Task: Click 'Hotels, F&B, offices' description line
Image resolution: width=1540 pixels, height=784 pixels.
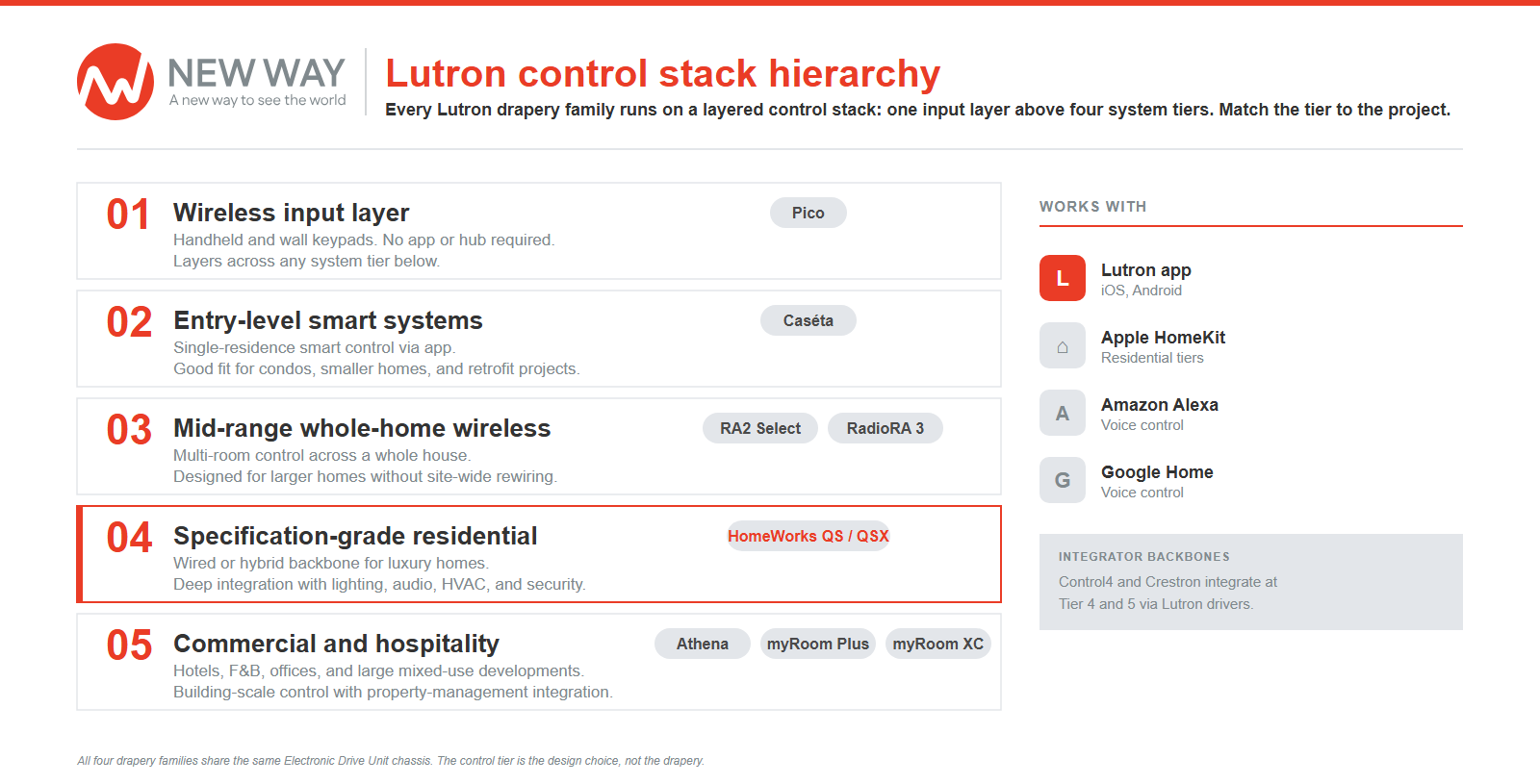Action: 378,671
